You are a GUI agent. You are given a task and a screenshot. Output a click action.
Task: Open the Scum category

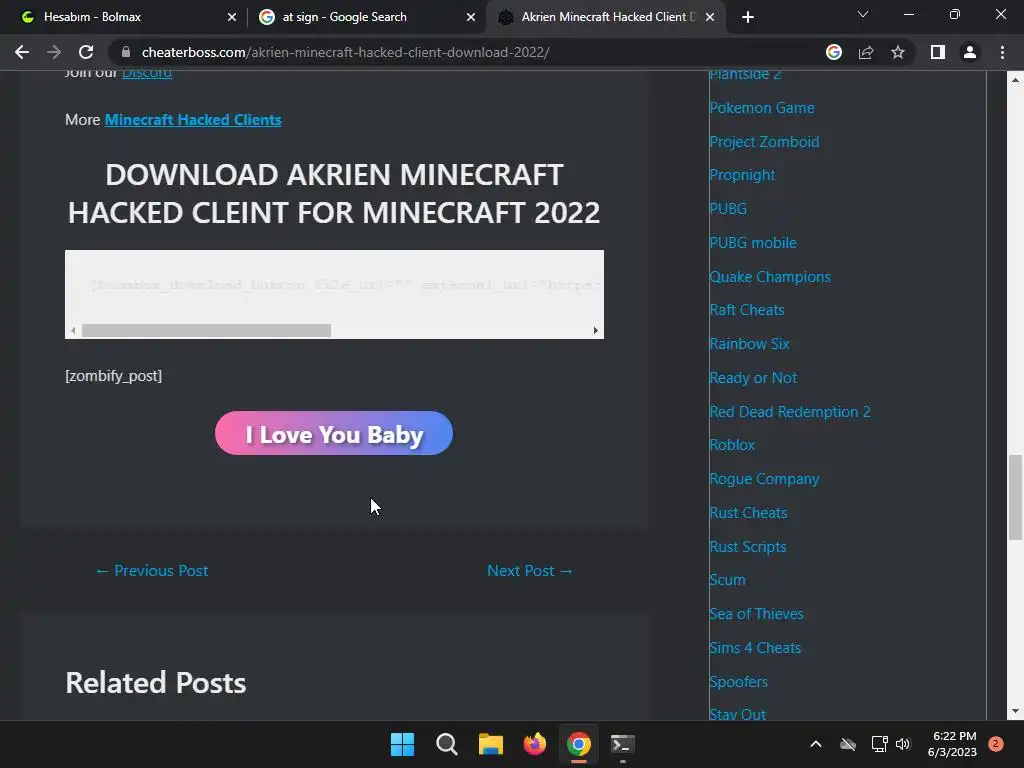click(727, 580)
